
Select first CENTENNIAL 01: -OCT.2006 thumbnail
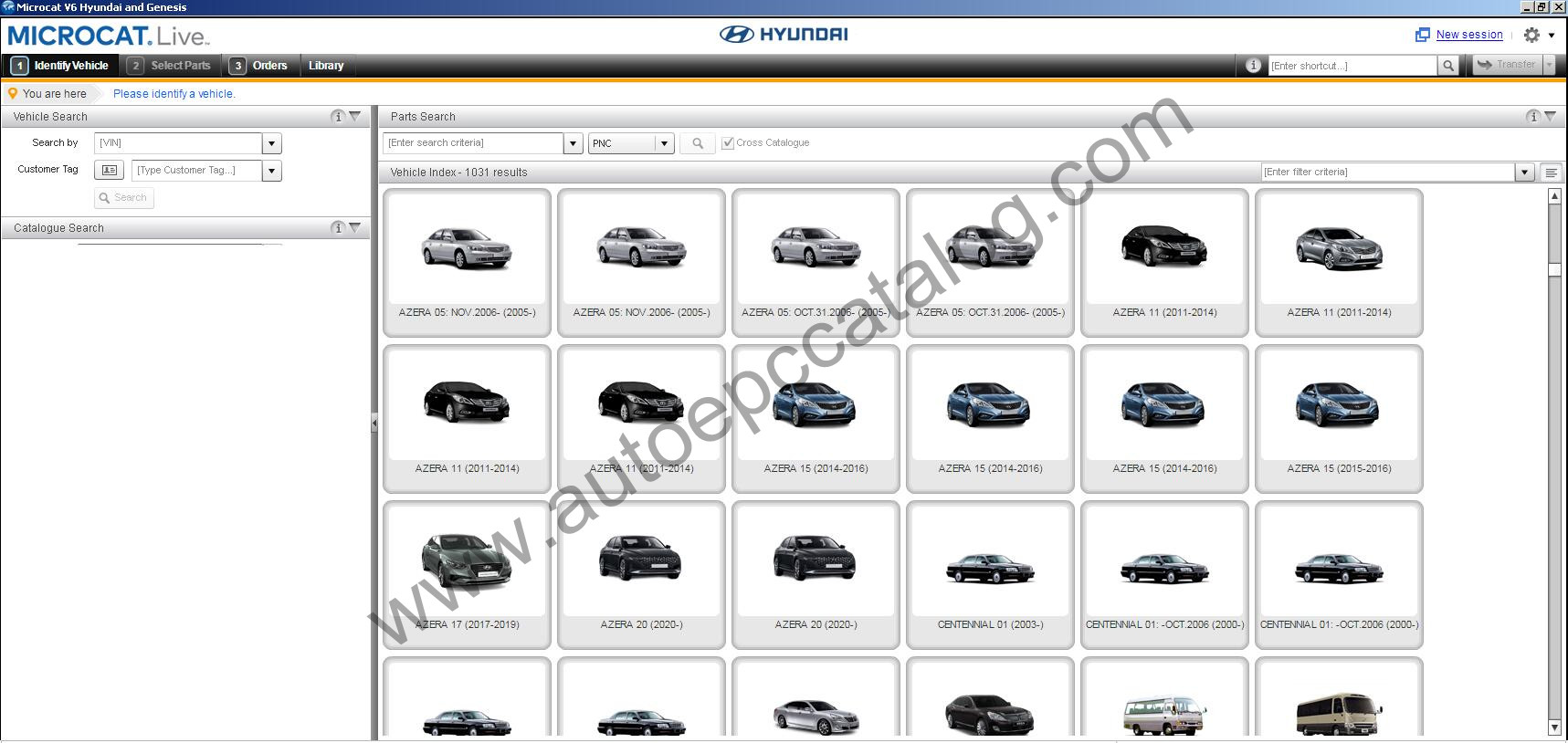1164,575
